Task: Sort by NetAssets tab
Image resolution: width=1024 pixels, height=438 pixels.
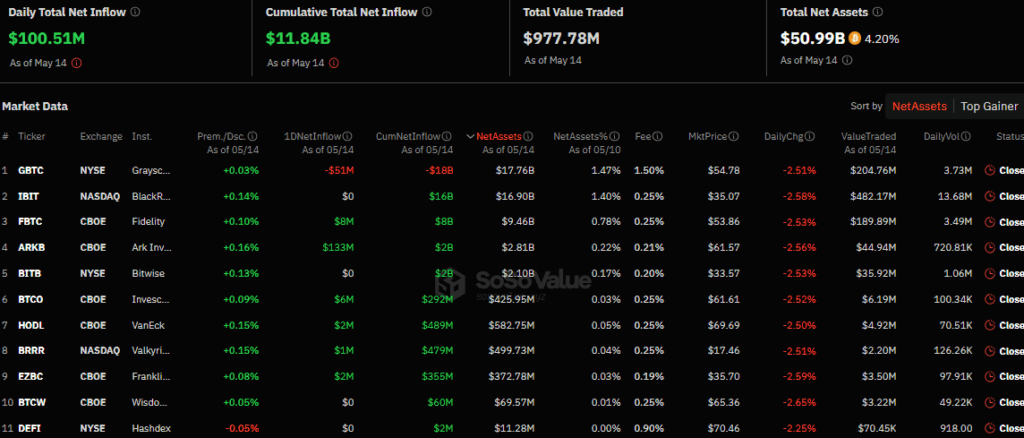Action: point(920,106)
